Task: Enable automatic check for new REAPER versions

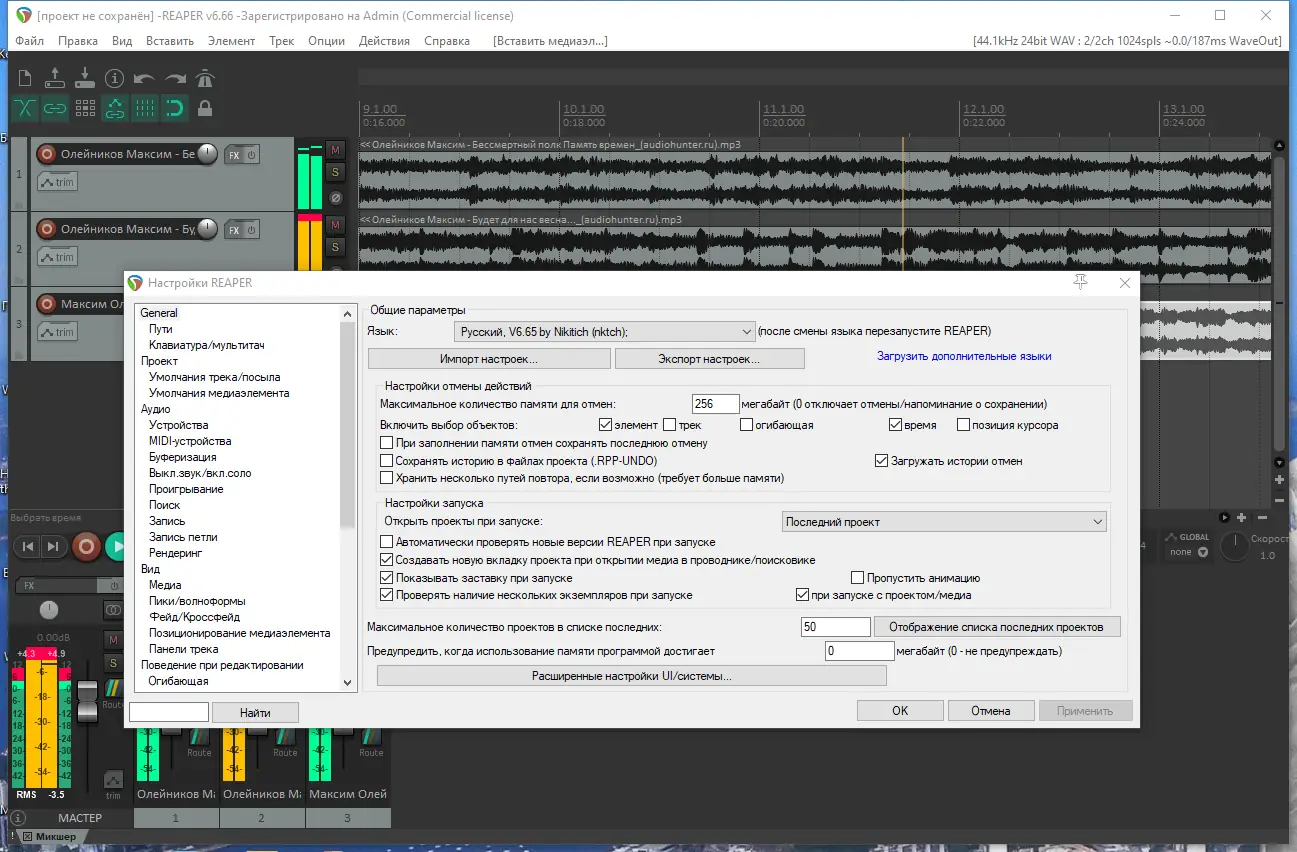Action: pyautogui.click(x=387, y=542)
